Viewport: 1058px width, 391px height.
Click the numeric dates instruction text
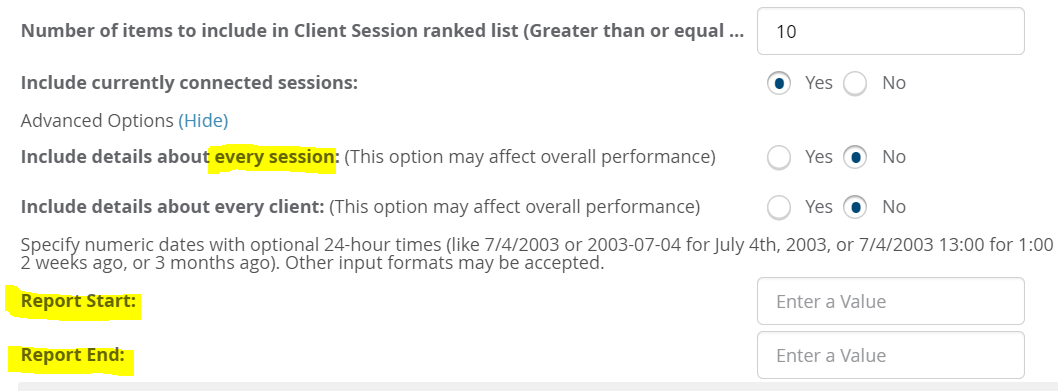537,253
